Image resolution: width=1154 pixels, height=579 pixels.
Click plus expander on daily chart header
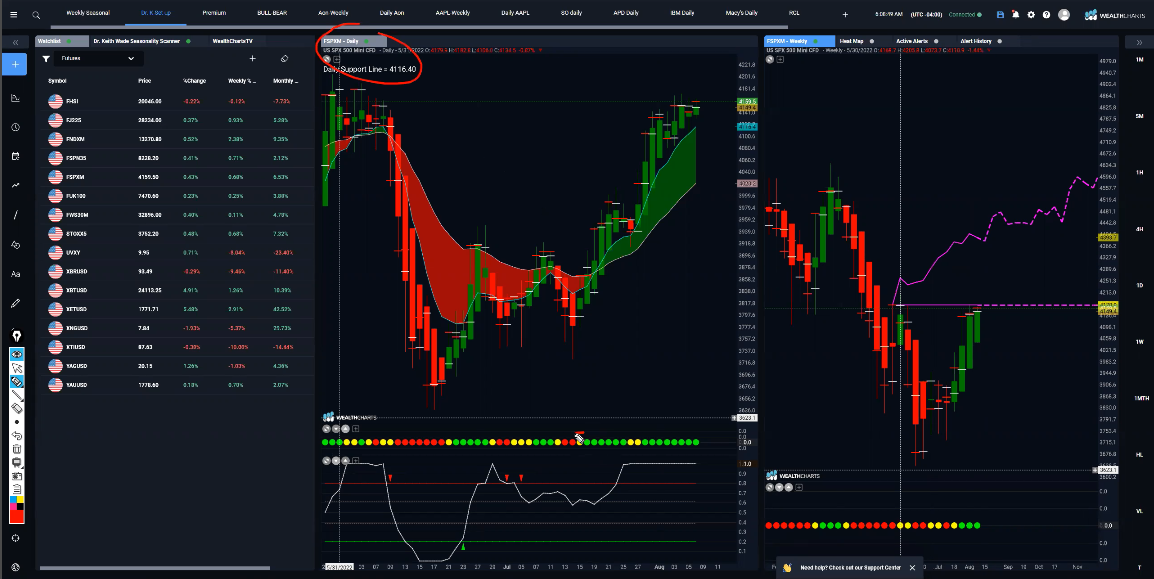point(336,60)
